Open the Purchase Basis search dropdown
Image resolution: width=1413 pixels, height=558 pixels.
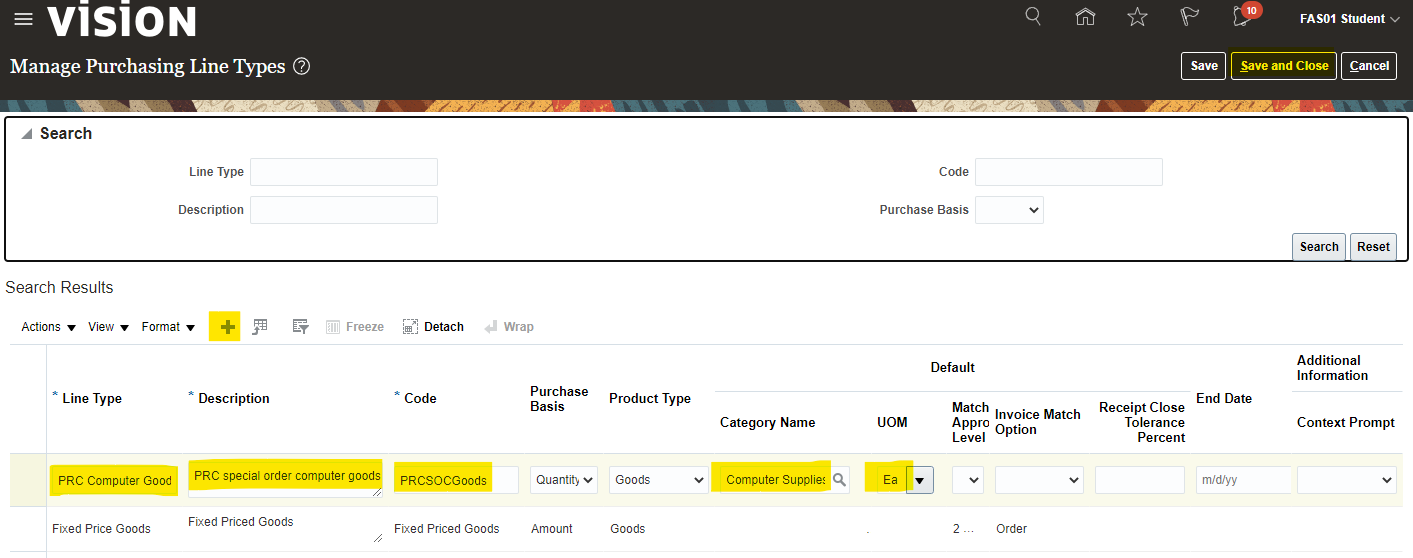pos(1009,210)
